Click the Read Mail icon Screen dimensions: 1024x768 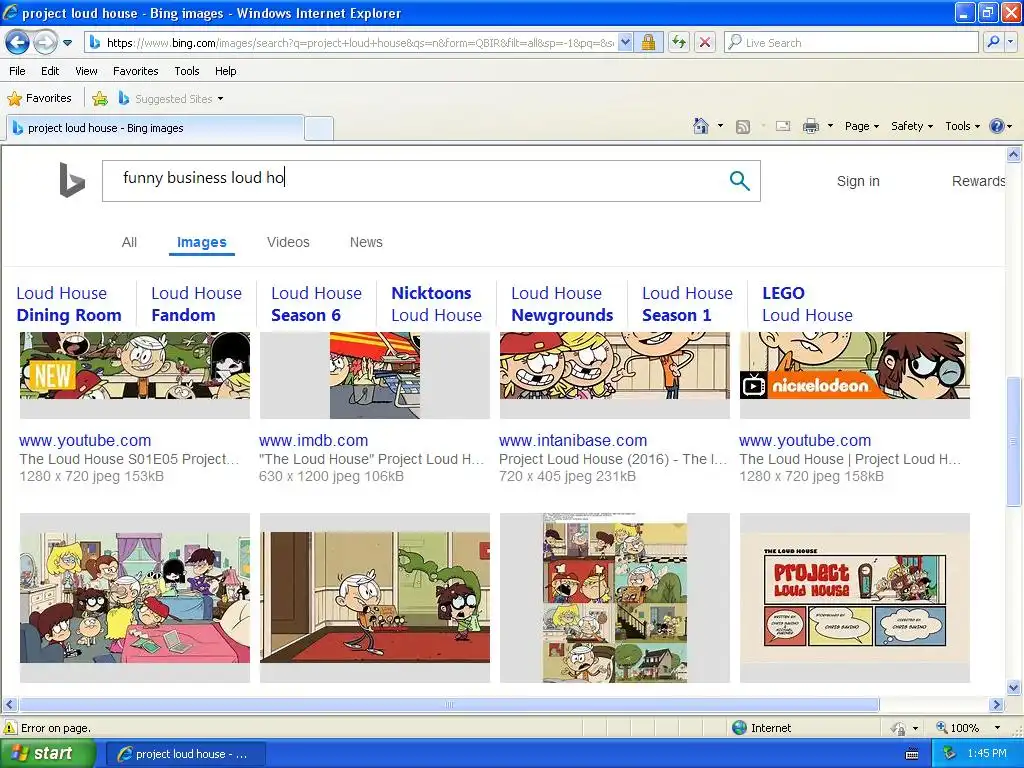(783, 126)
